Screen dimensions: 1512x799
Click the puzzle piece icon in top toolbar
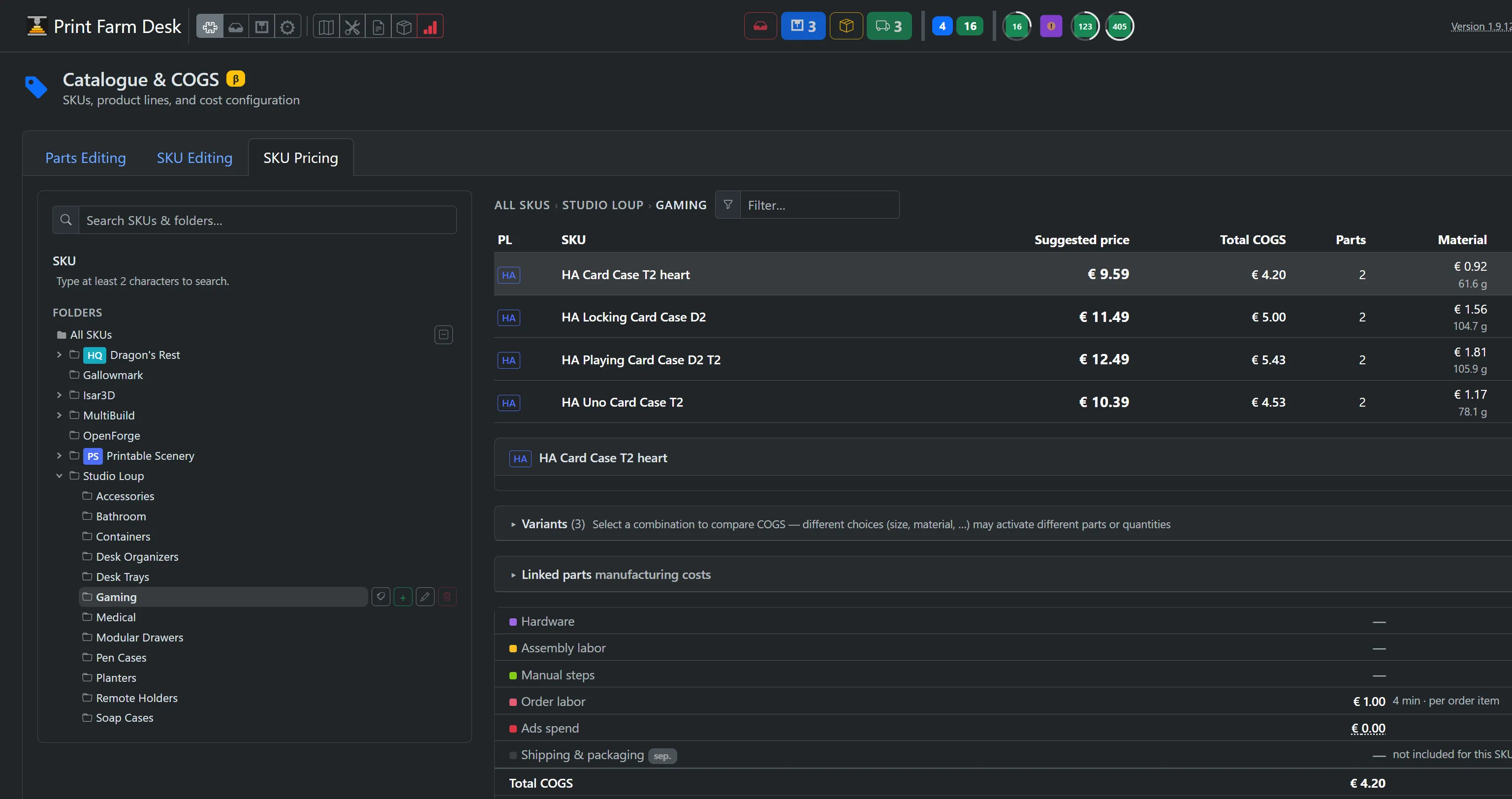coord(210,27)
